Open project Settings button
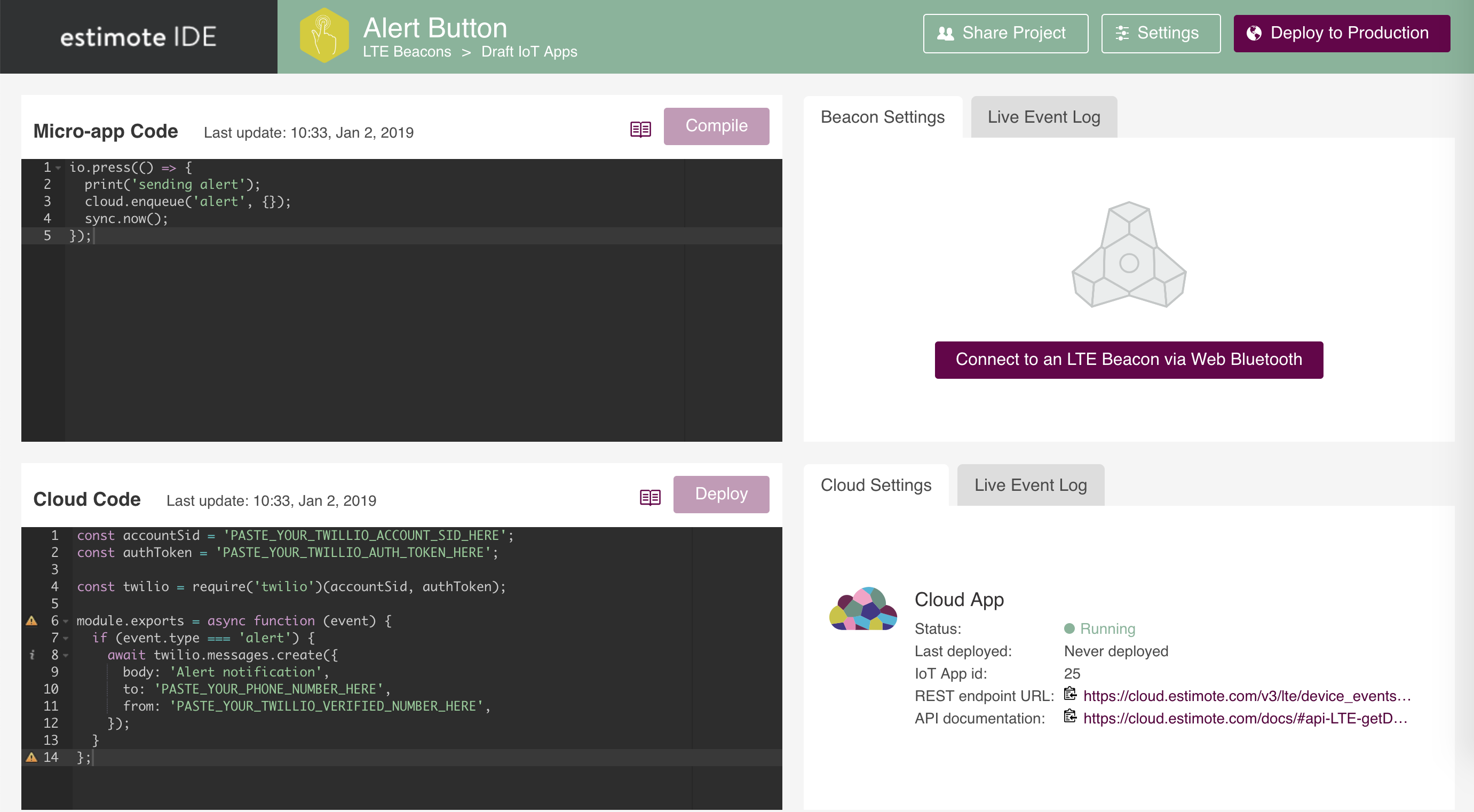Image resolution: width=1474 pixels, height=812 pixels. tap(1160, 33)
